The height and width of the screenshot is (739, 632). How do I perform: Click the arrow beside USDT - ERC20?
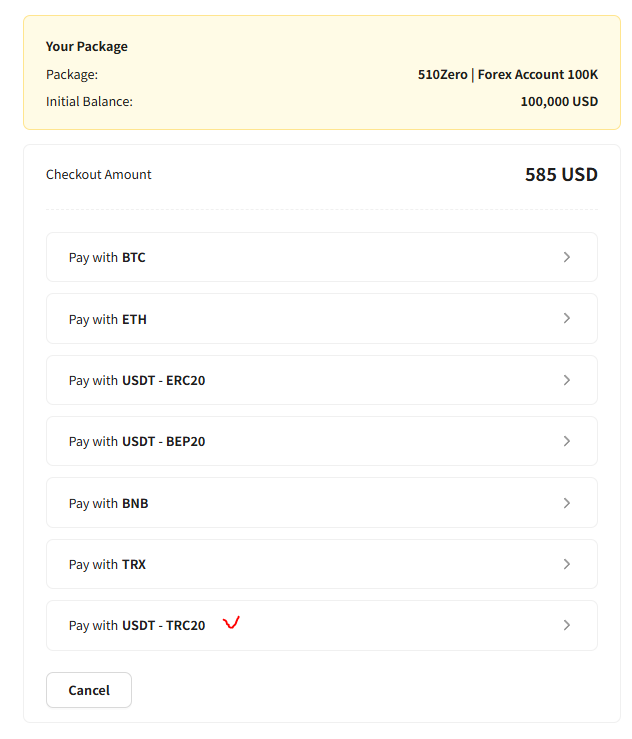(x=567, y=380)
